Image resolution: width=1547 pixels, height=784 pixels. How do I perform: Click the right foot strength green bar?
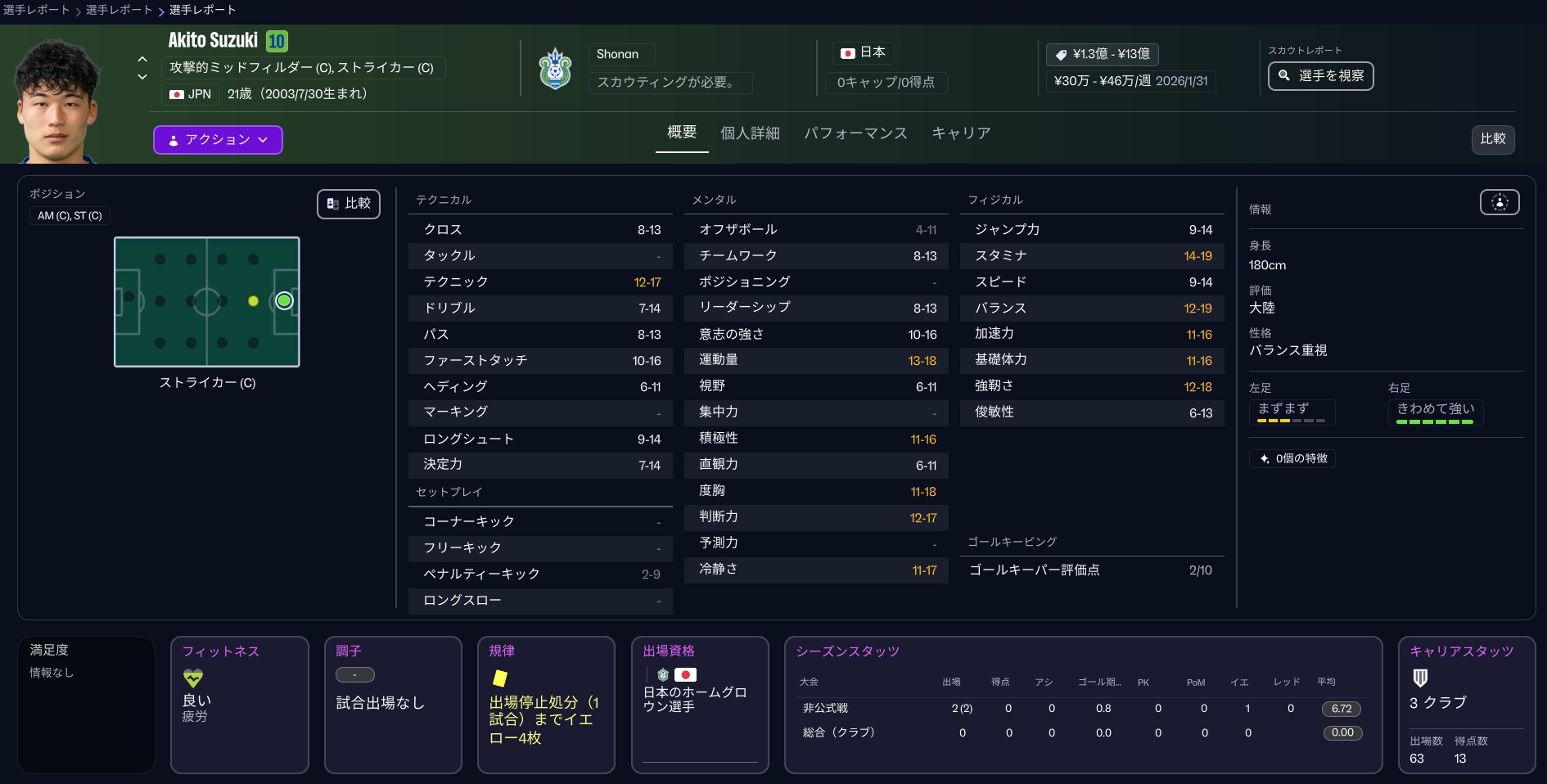tap(1434, 421)
